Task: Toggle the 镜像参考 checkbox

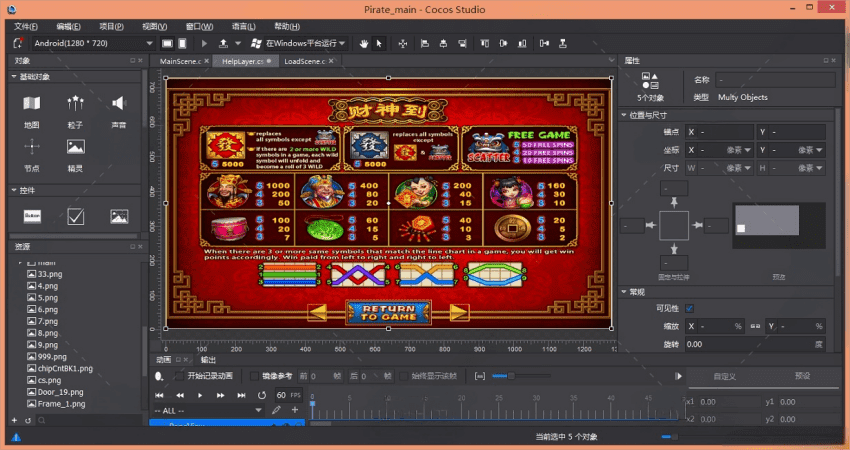Action: pos(253,376)
